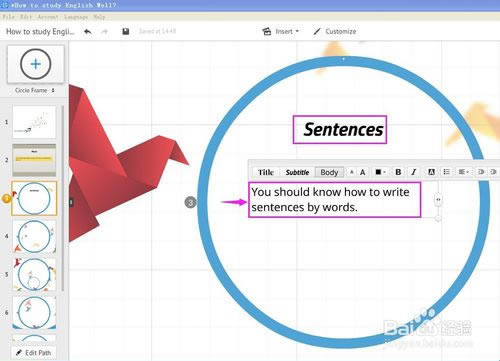This screenshot has height=361, width=500.
Task: Select path thumbnail number 3
Action: click(x=34, y=198)
